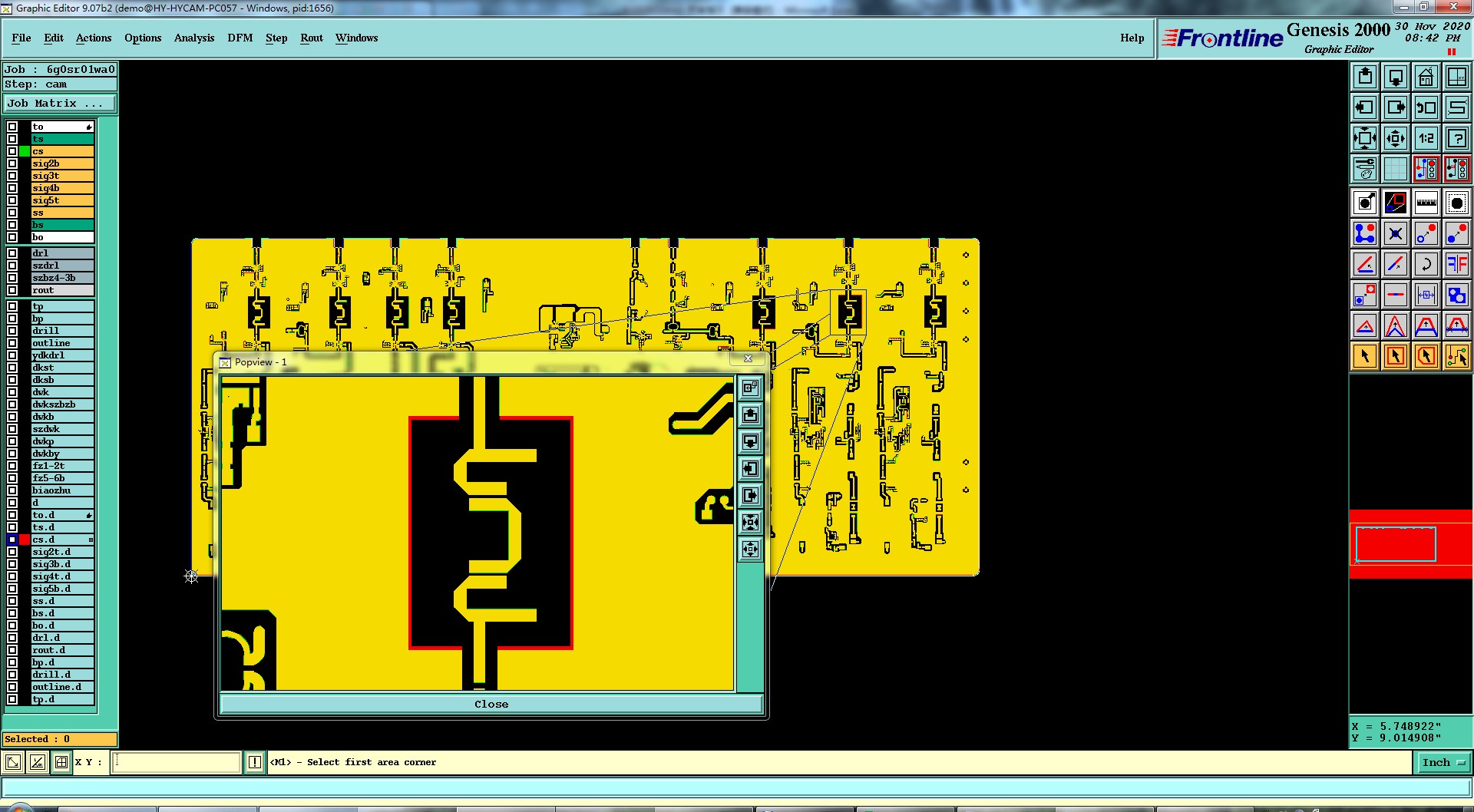Click the pan up view icon

coord(1365,77)
